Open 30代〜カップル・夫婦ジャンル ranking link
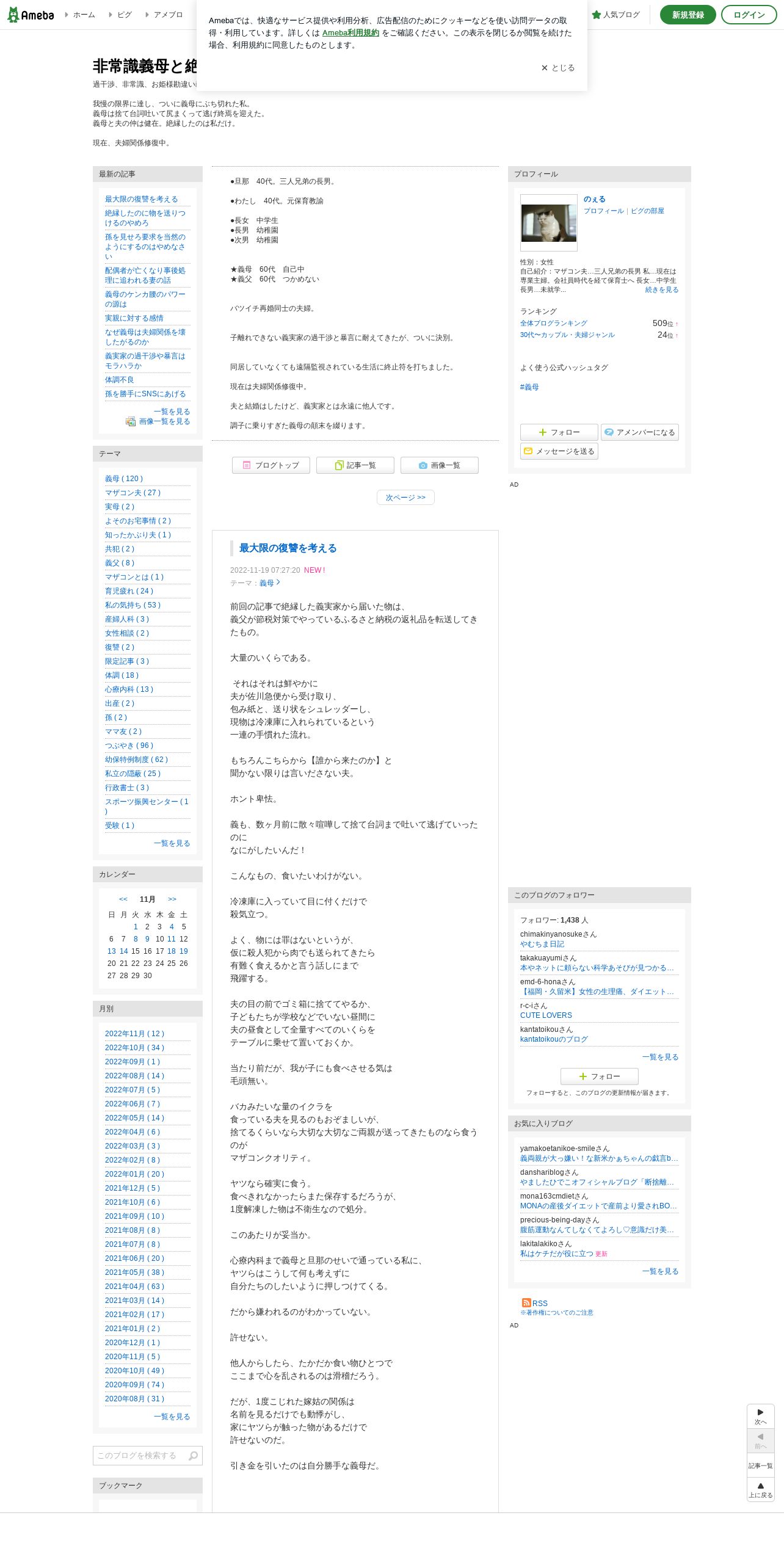The image size is (784, 1568). (x=567, y=335)
